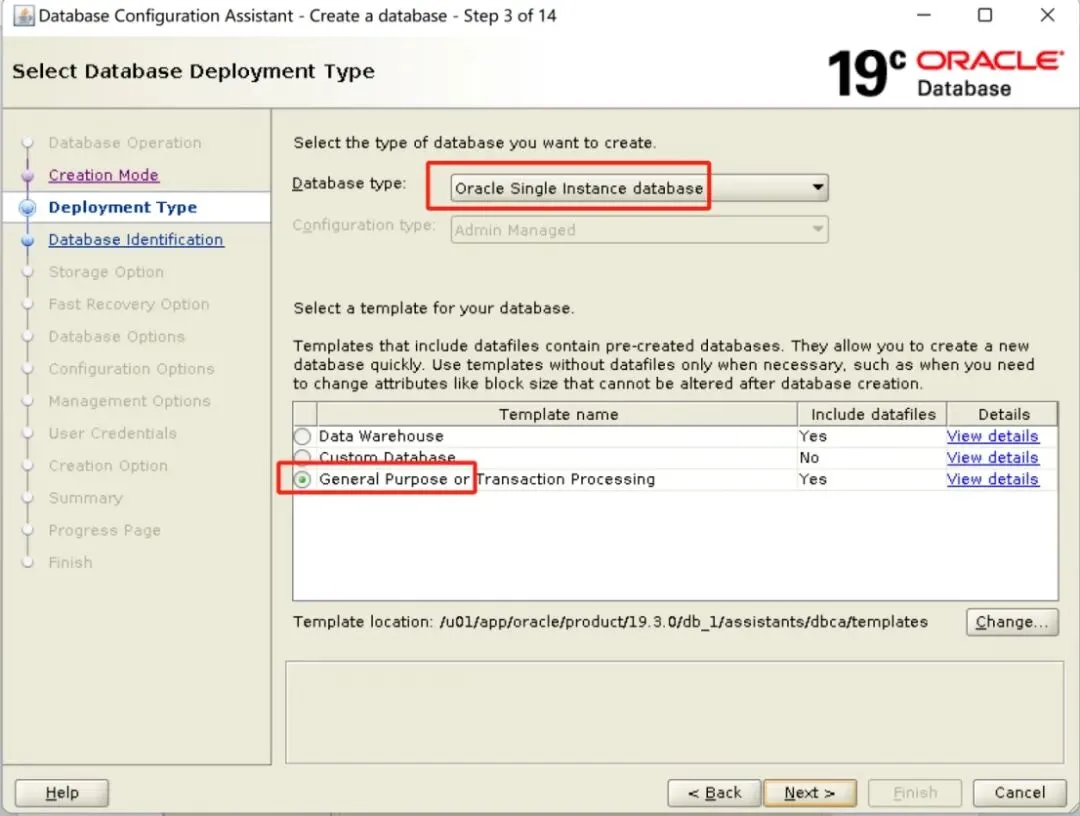Viewport: 1080px width, 816px height.
Task: Proceed with the Next > button
Action: [x=810, y=793]
